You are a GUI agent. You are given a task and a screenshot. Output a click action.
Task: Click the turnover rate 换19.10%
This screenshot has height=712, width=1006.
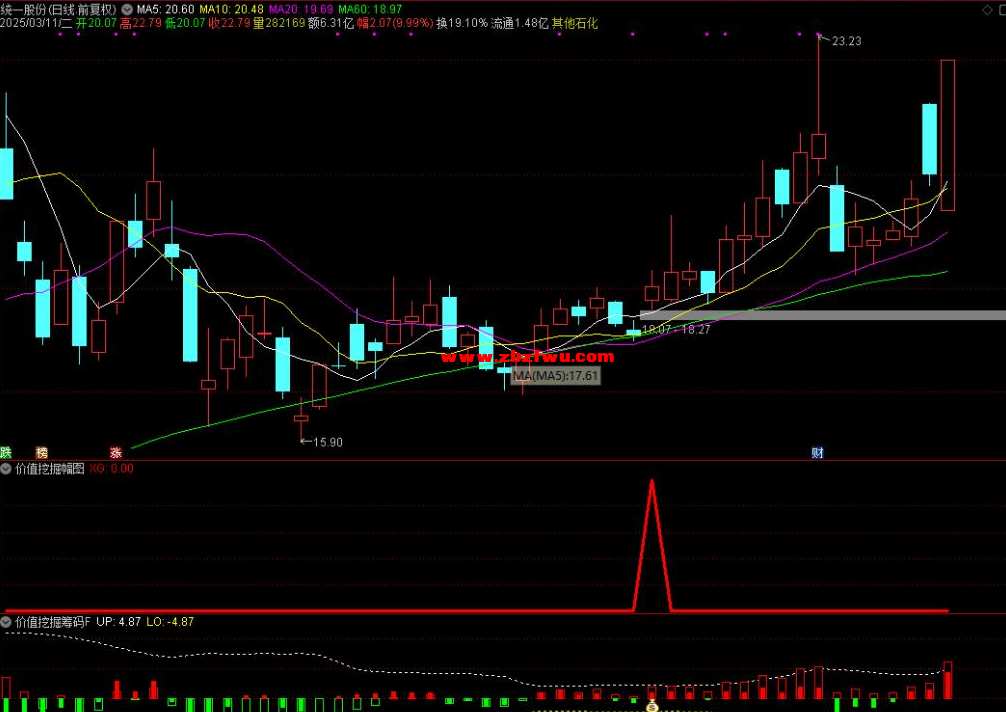(x=462, y=24)
